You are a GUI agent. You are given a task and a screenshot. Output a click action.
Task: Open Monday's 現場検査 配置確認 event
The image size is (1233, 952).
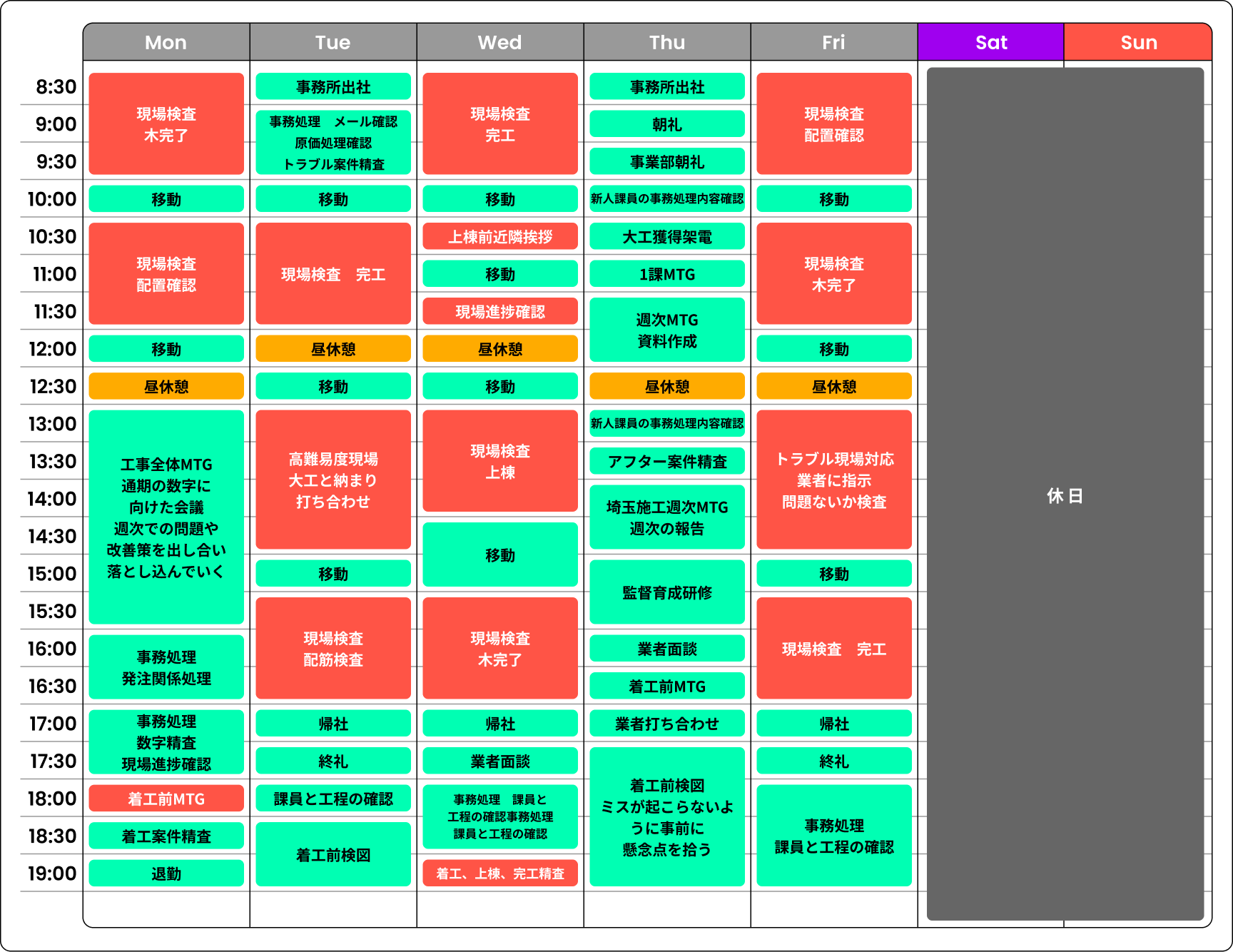pos(166,273)
